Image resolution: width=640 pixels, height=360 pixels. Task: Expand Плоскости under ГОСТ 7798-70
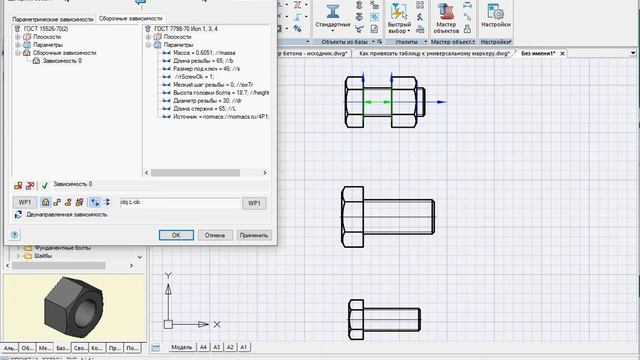point(149,37)
